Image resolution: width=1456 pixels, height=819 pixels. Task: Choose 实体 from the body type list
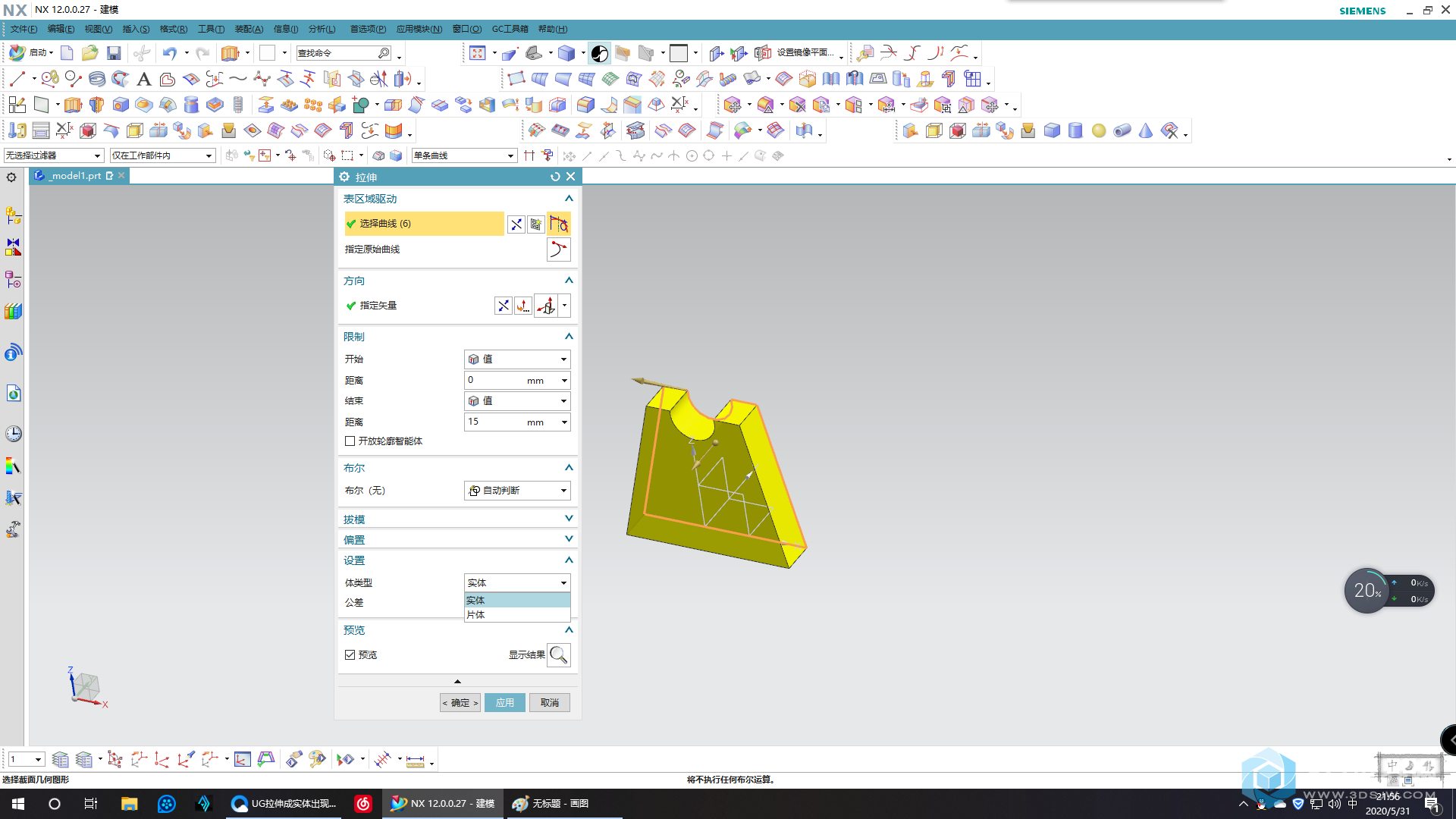point(517,601)
